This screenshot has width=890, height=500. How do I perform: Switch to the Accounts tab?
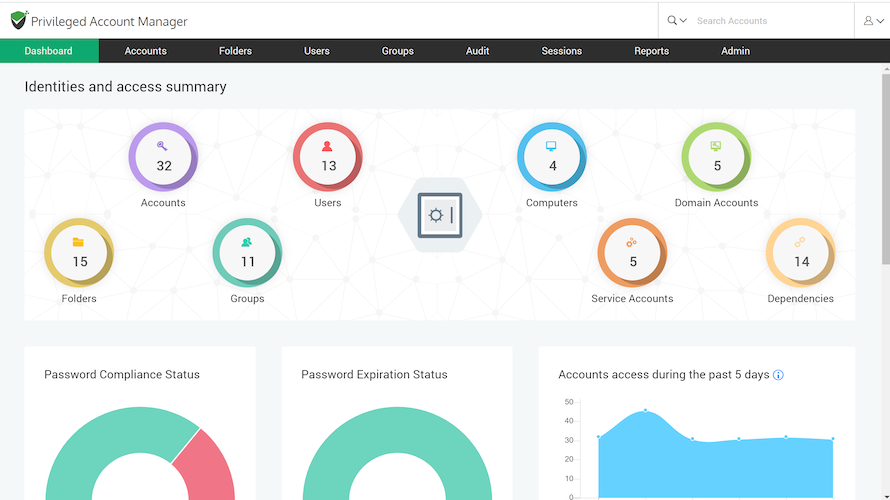tap(145, 51)
